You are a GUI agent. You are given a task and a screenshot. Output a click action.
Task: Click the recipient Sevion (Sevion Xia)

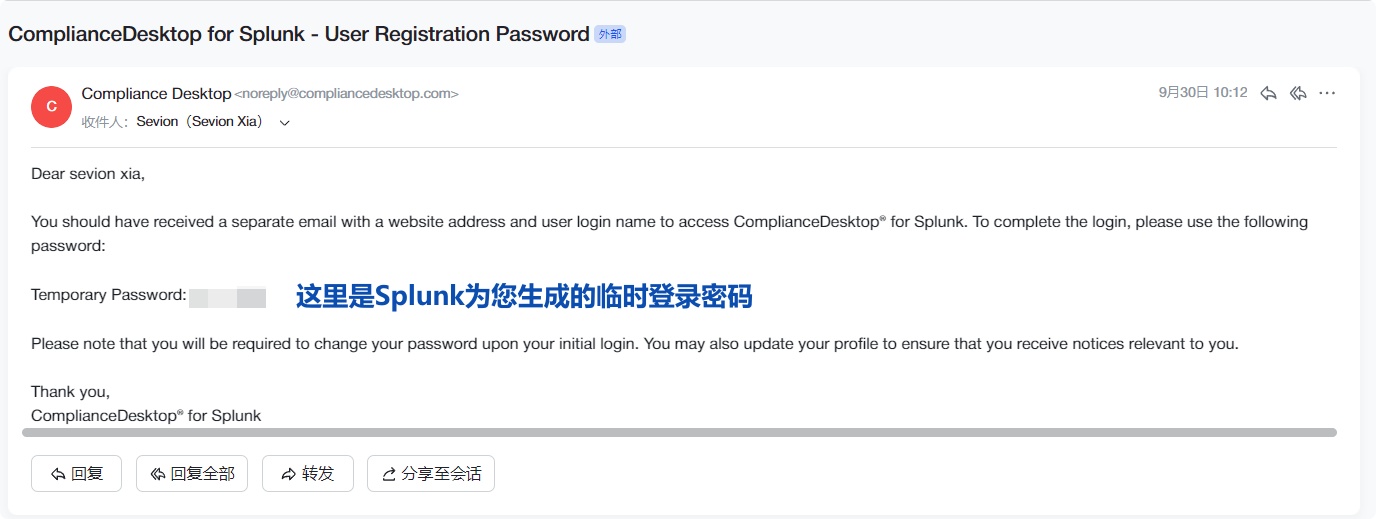(x=201, y=122)
